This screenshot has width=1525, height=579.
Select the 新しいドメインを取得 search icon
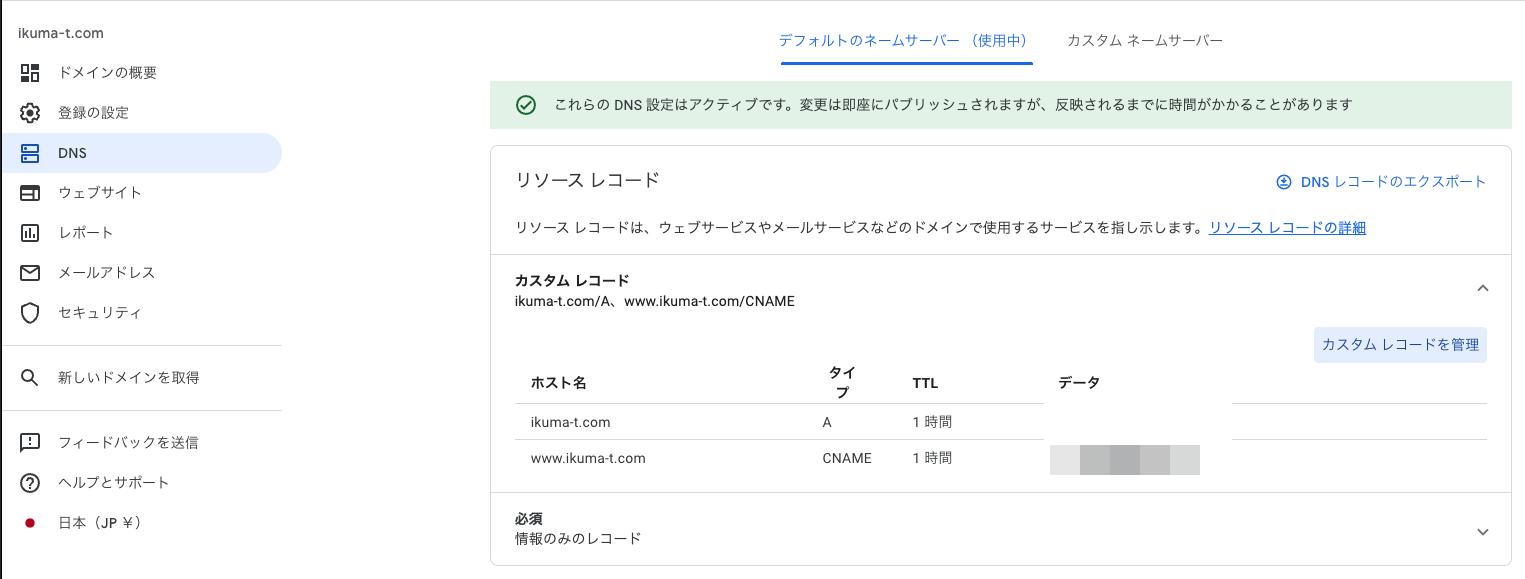tap(29, 377)
